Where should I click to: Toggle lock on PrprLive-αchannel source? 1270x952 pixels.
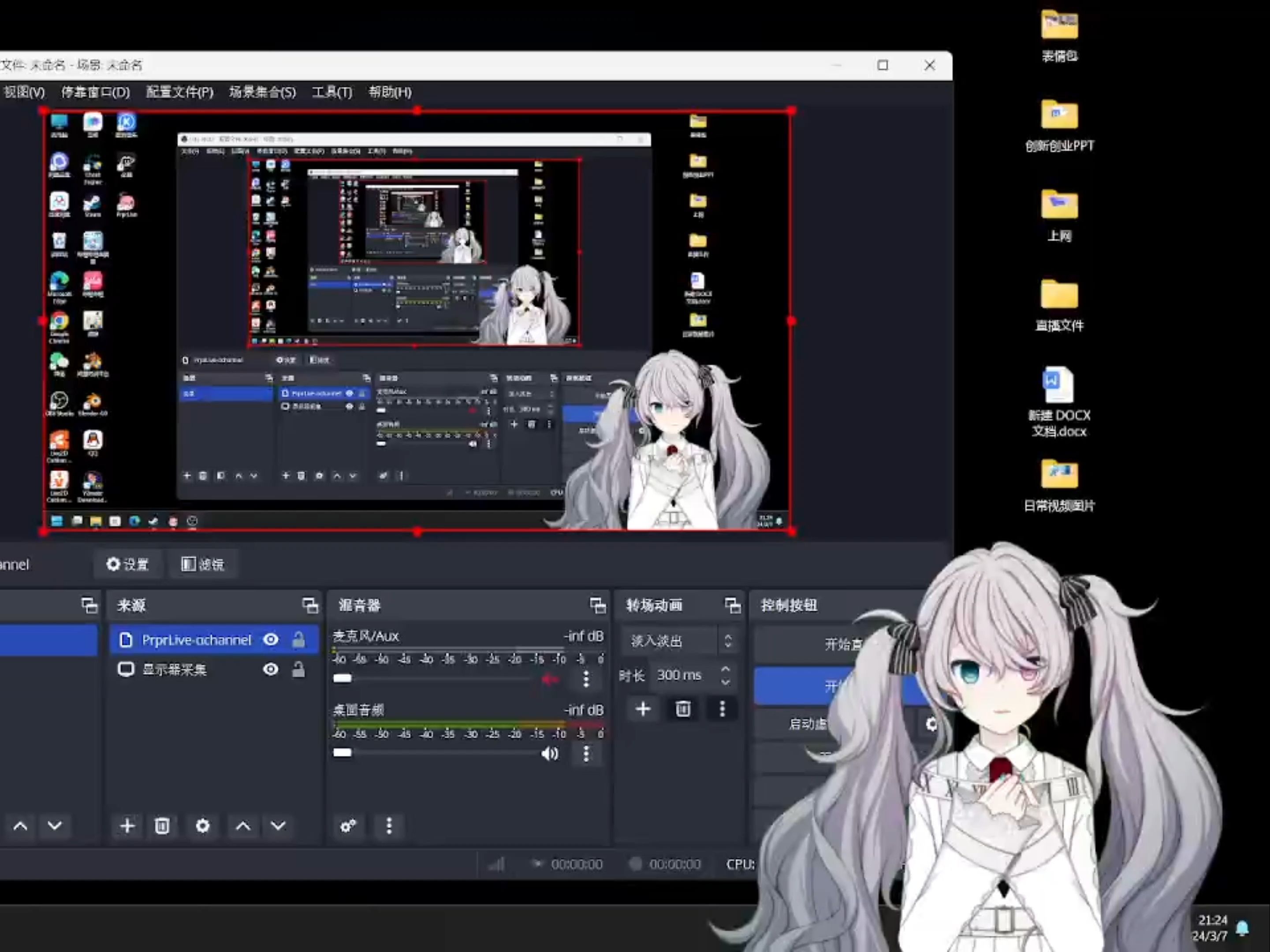tap(298, 640)
